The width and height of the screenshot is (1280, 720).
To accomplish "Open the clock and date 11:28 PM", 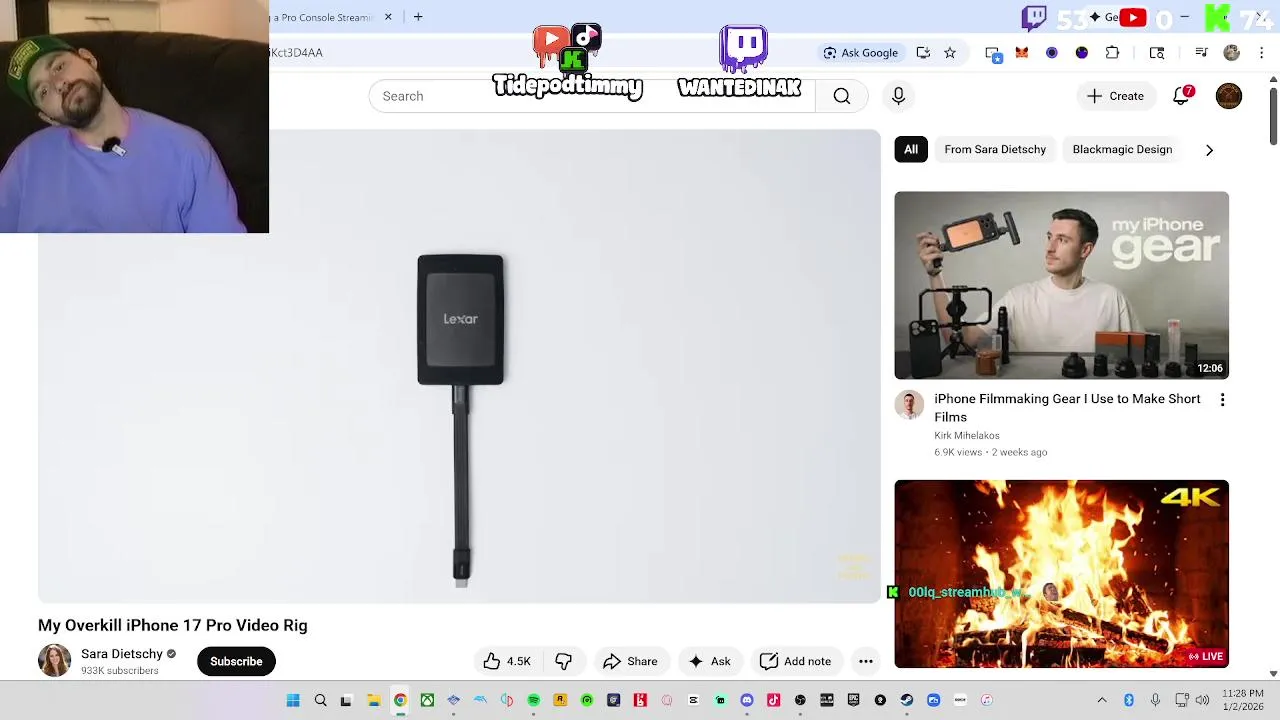I will [x=1242, y=700].
